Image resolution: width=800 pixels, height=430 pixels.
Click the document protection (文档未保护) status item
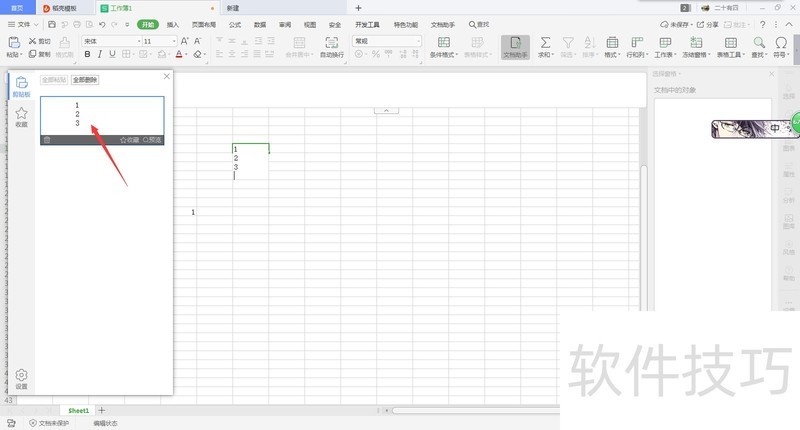coord(49,423)
